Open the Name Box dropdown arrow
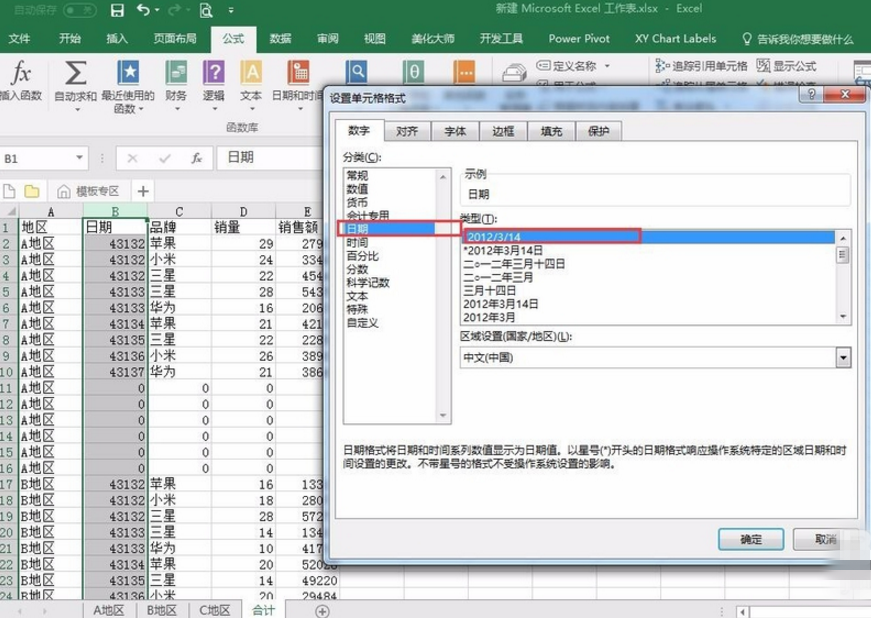 coord(81,159)
